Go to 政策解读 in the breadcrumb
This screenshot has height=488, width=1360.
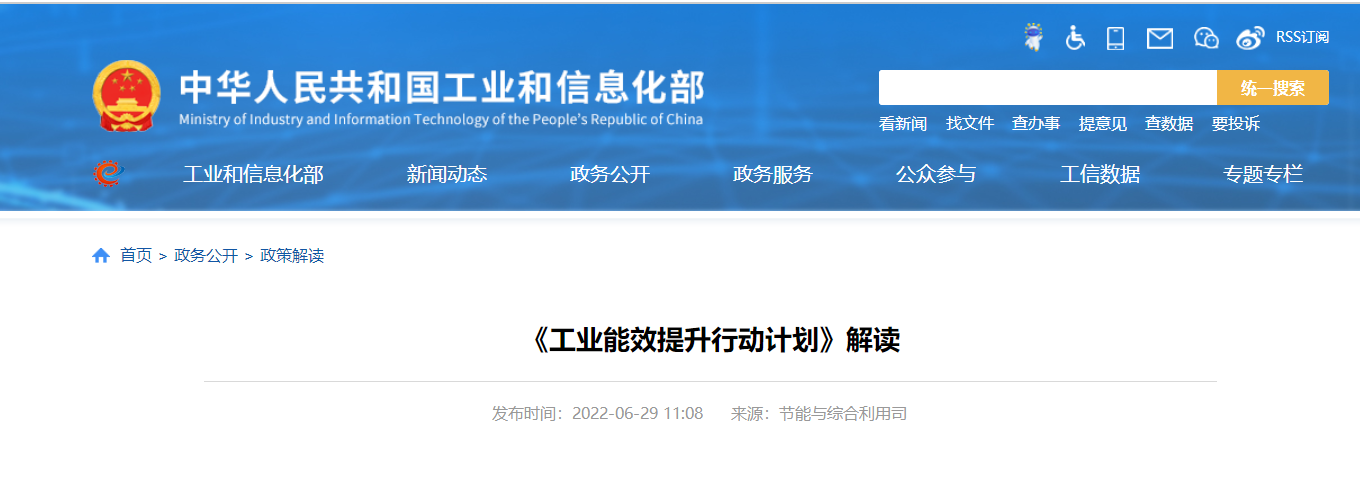(x=292, y=256)
